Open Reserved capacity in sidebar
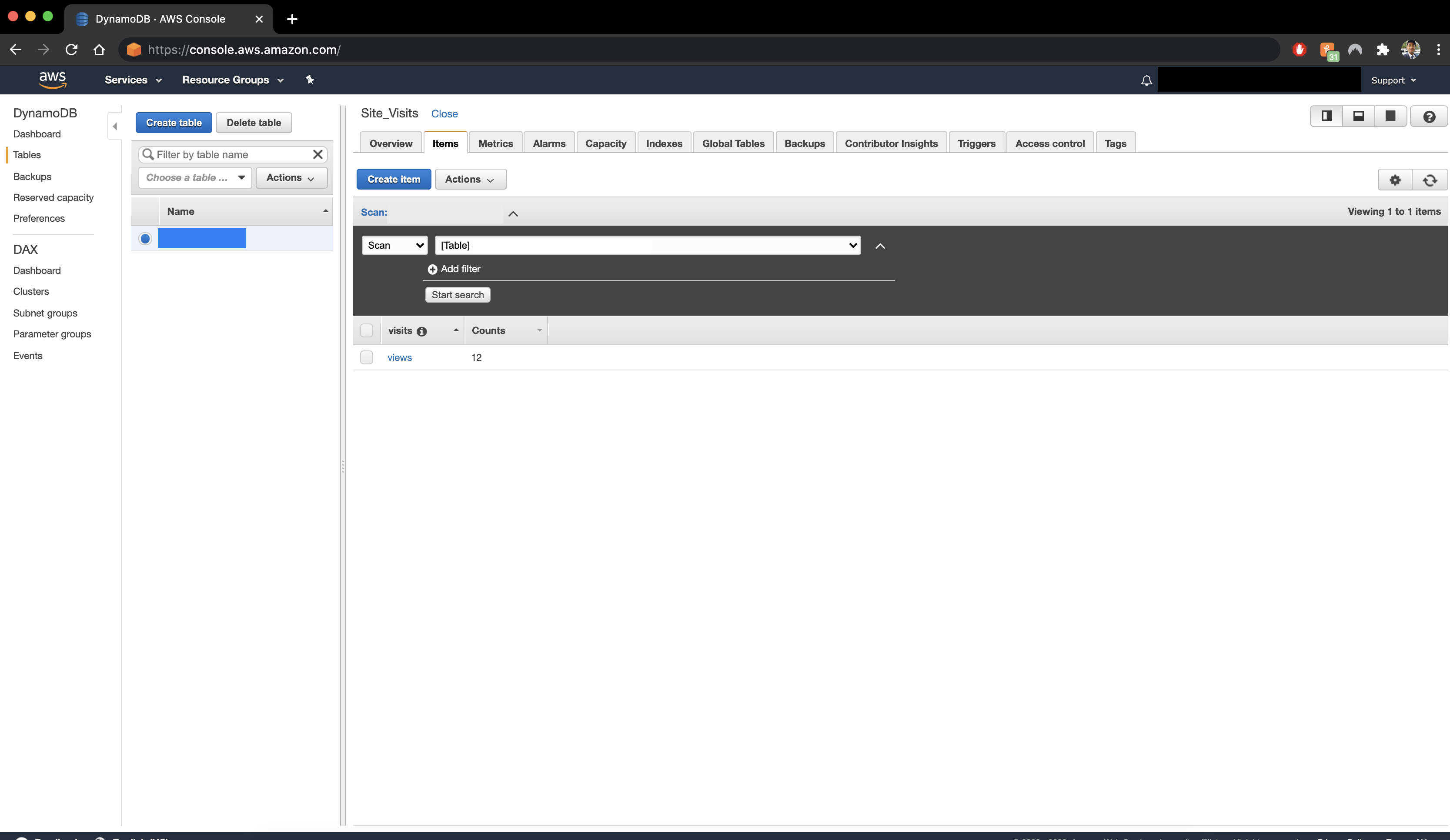This screenshot has width=1450, height=840. 53,197
